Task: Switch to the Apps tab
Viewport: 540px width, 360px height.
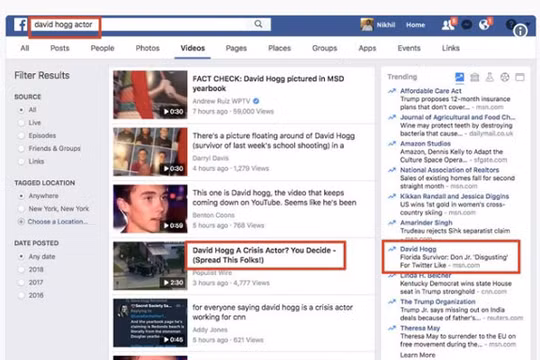Action: coord(367,48)
